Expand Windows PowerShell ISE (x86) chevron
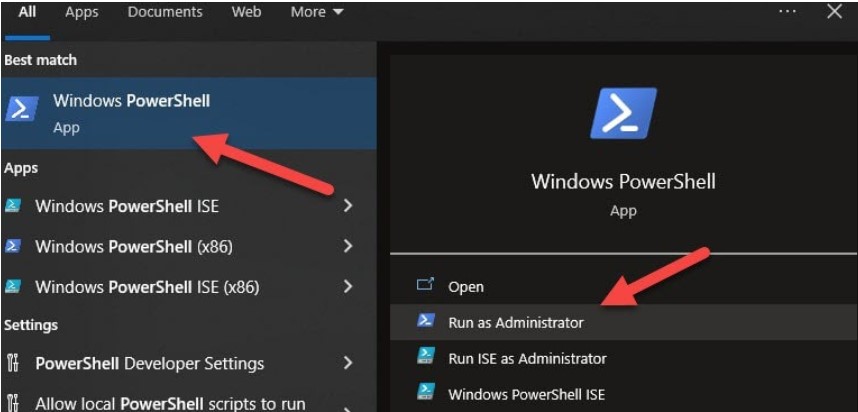Viewport: 858px width, 412px height. click(x=347, y=286)
